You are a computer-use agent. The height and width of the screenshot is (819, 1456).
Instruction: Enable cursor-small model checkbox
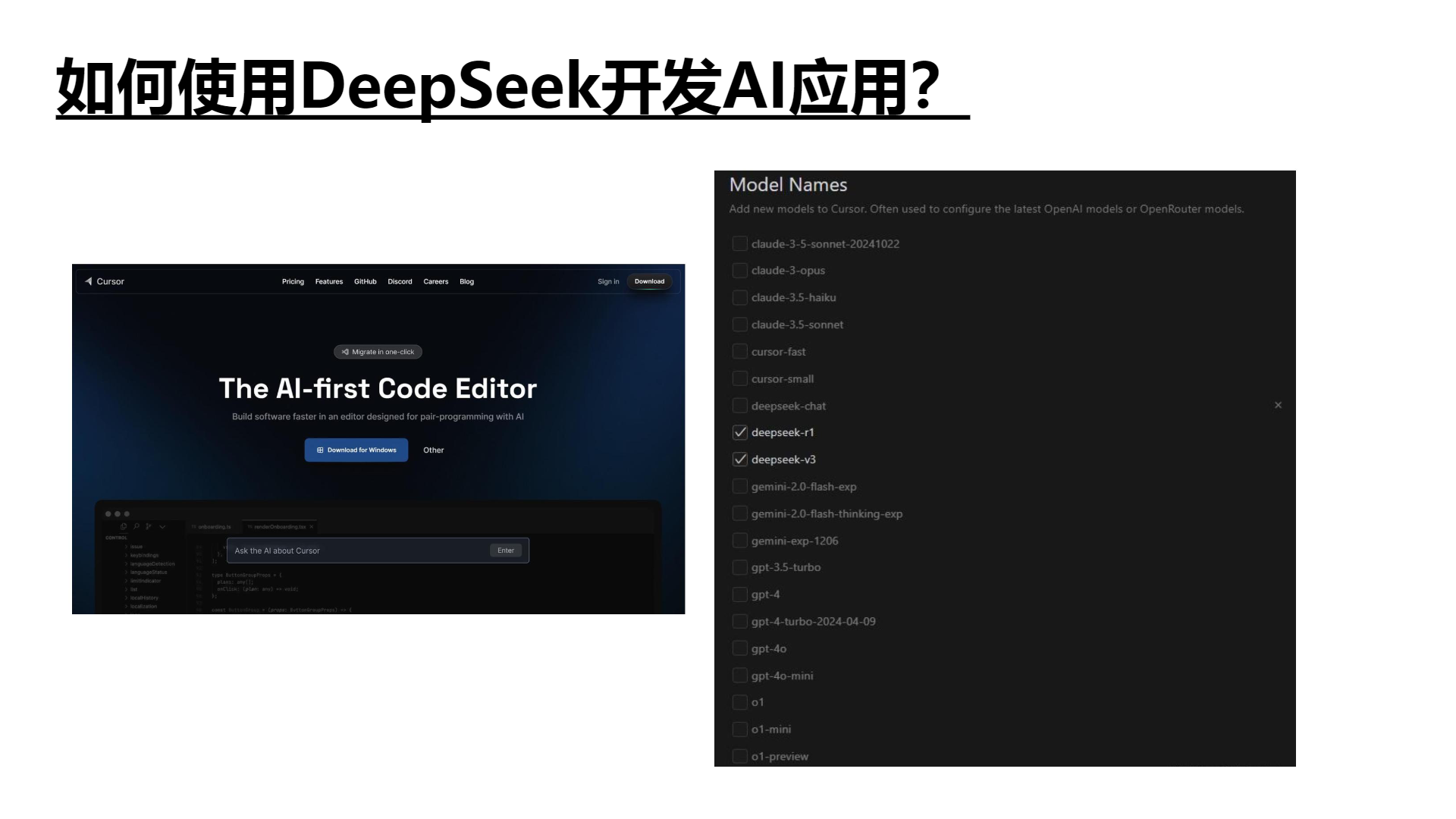tap(739, 378)
